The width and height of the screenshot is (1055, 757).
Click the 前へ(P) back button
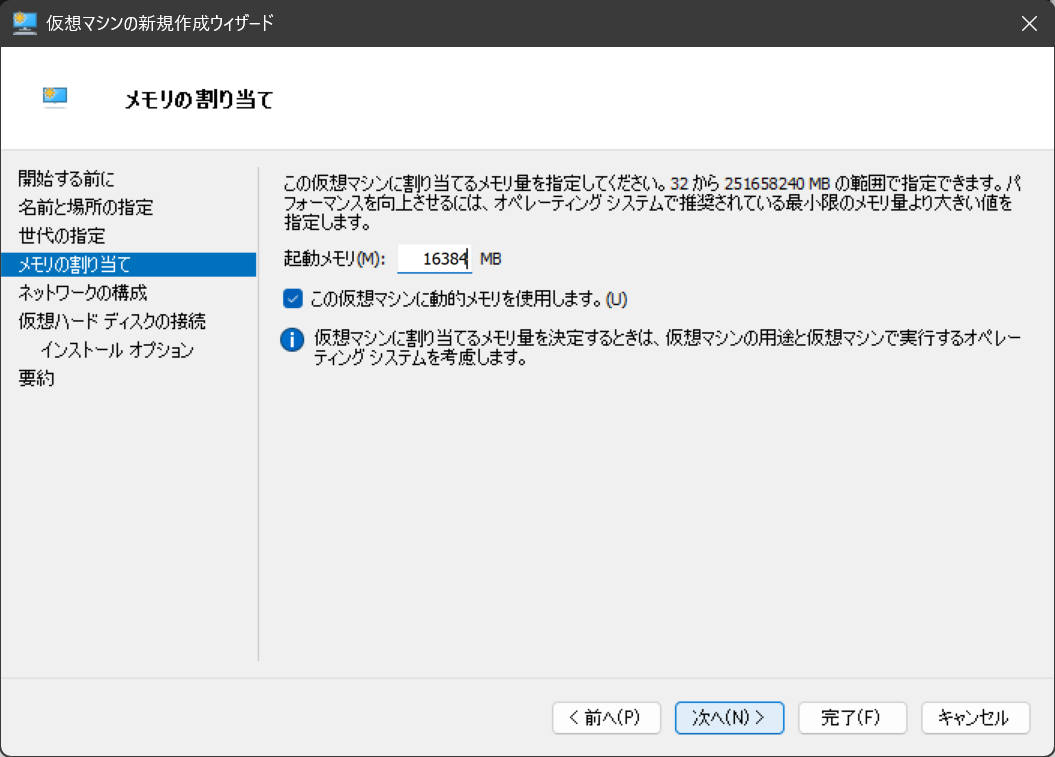click(x=607, y=717)
